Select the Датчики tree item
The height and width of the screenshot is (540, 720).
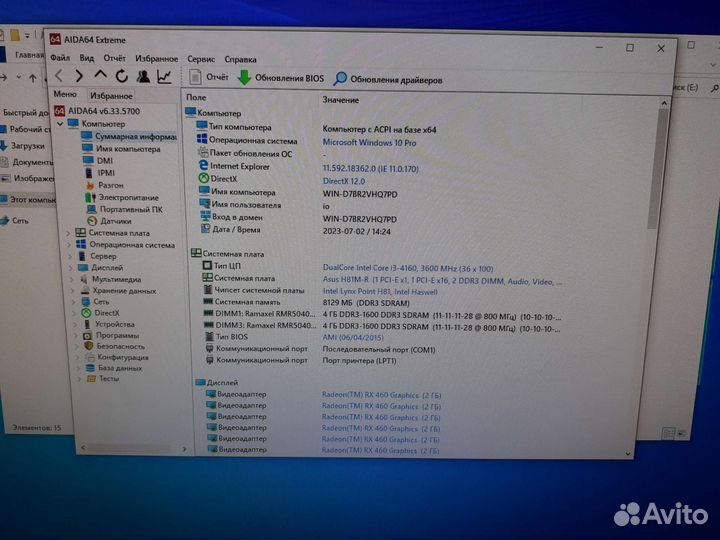point(109,221)
